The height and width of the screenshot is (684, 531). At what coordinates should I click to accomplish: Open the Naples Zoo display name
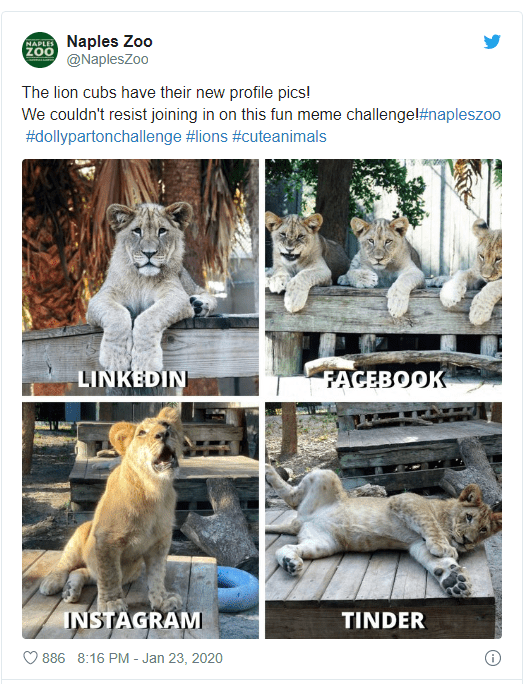110,41
